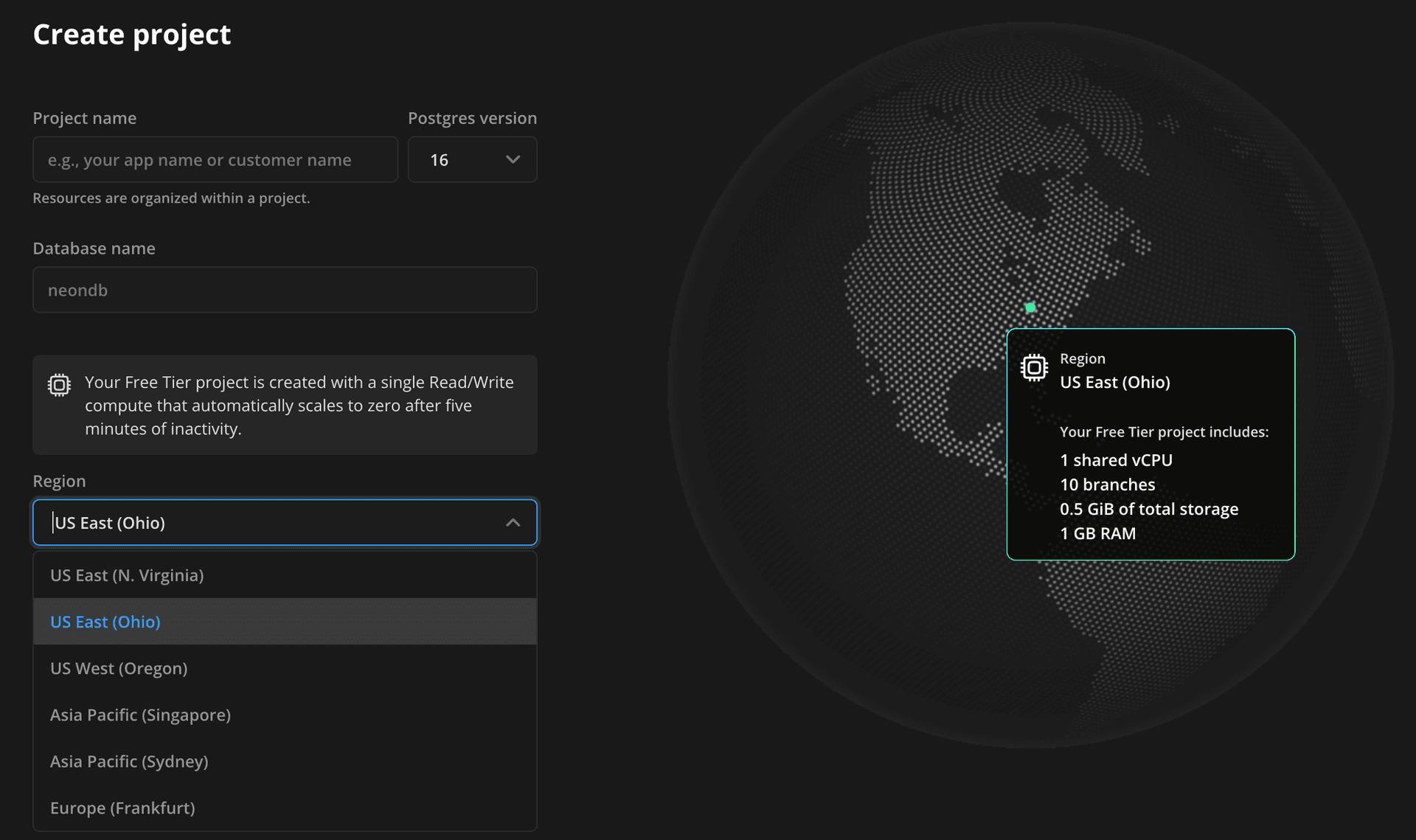Click the green Ohio marker on the globe
Viewport: 1416px width, 840px height.
1030,307
